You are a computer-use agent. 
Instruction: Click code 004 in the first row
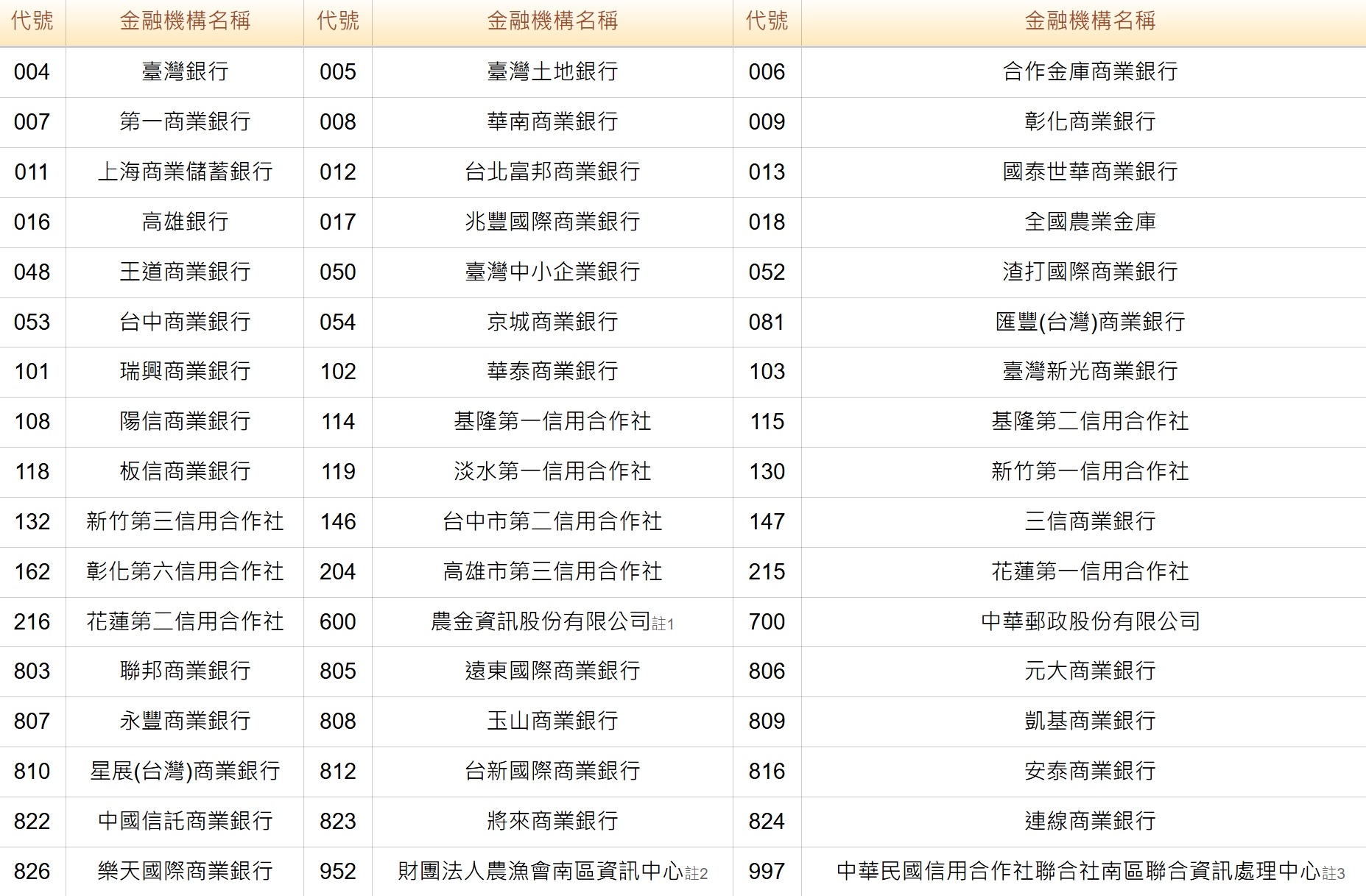pos(32,72)
